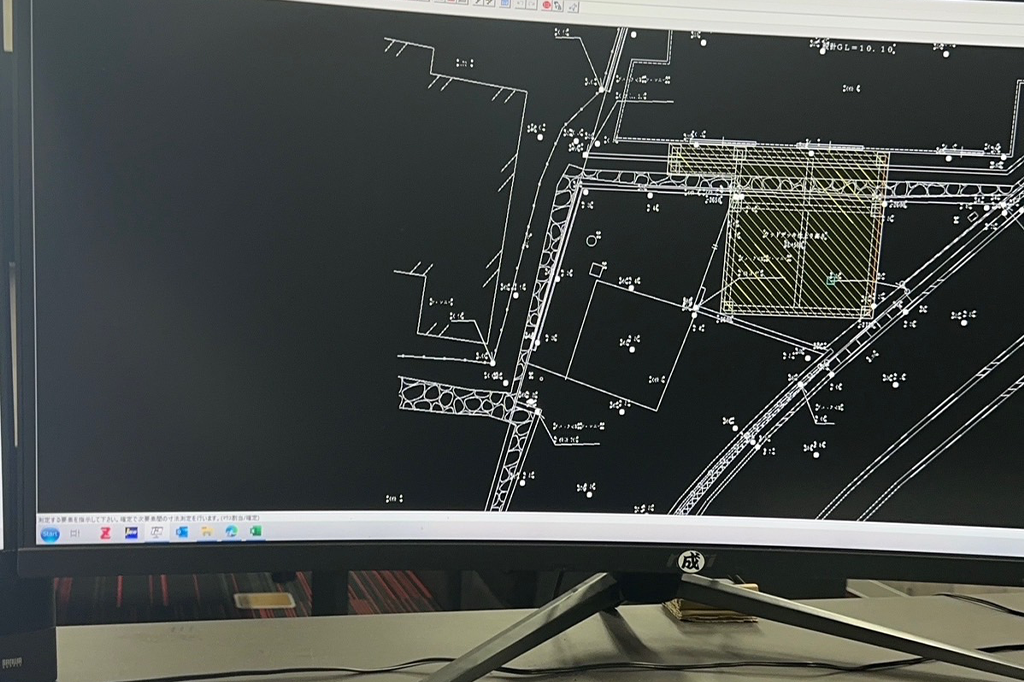Click the toolbar icon right of red circle
Screen dimensions: 1024x682
558,5
